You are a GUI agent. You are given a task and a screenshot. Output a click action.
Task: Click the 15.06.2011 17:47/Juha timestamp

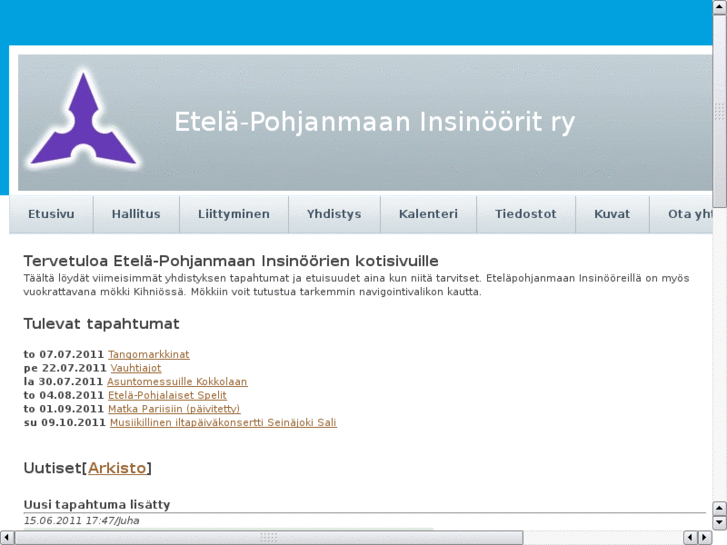[82, 521]
